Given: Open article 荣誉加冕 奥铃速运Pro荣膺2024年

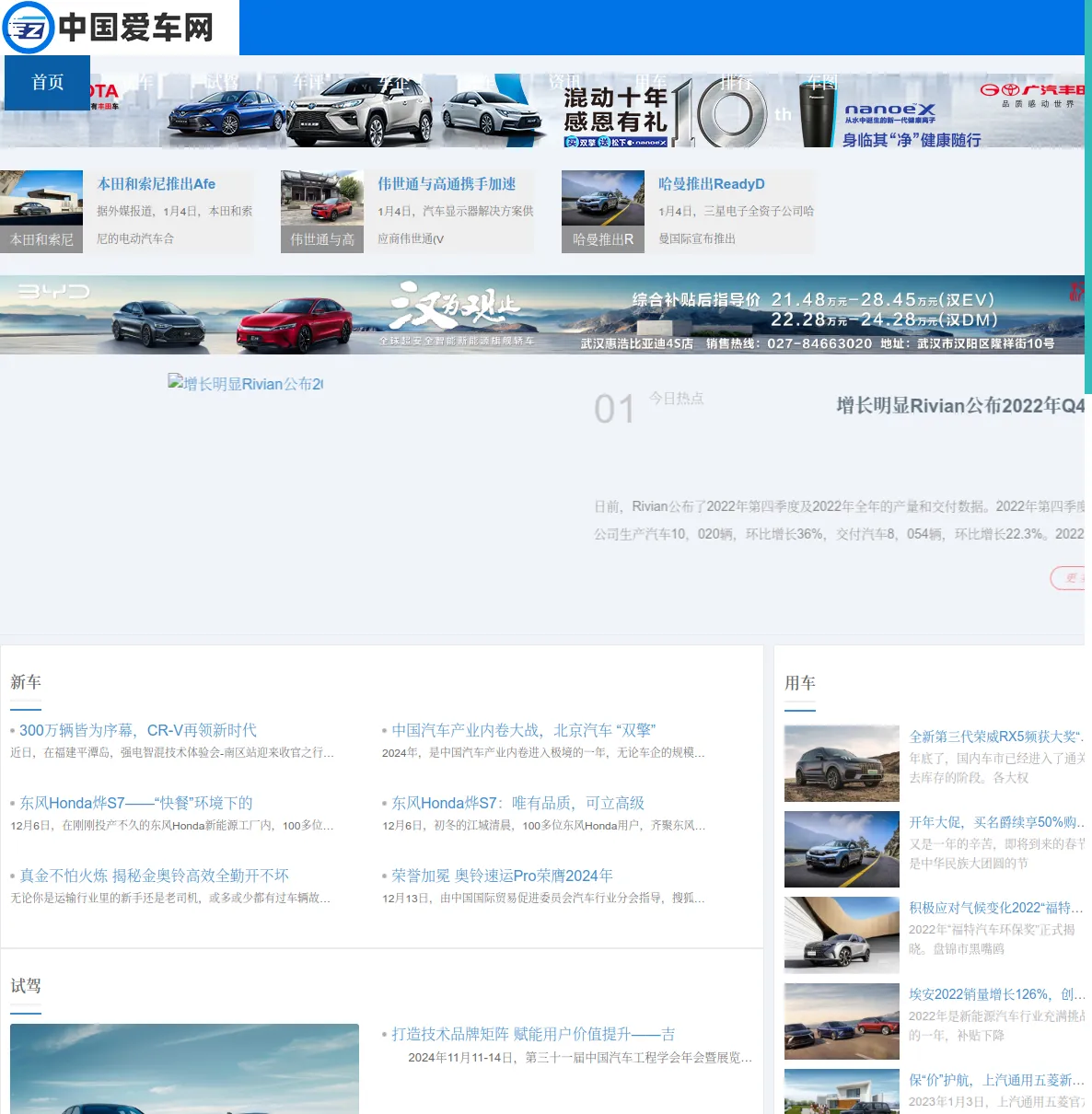Looking at the screenshot, I should click(503, 876).
